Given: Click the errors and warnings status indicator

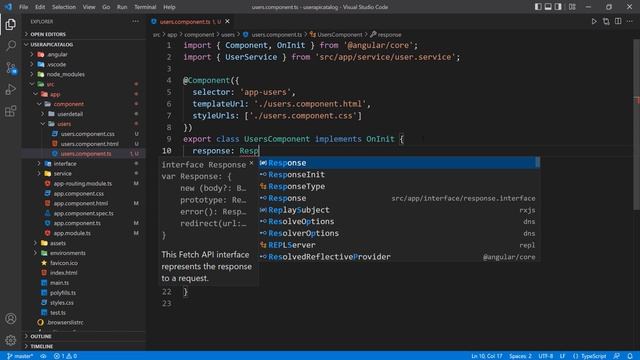Looking at the screenshot, I should tap(65, 356).
